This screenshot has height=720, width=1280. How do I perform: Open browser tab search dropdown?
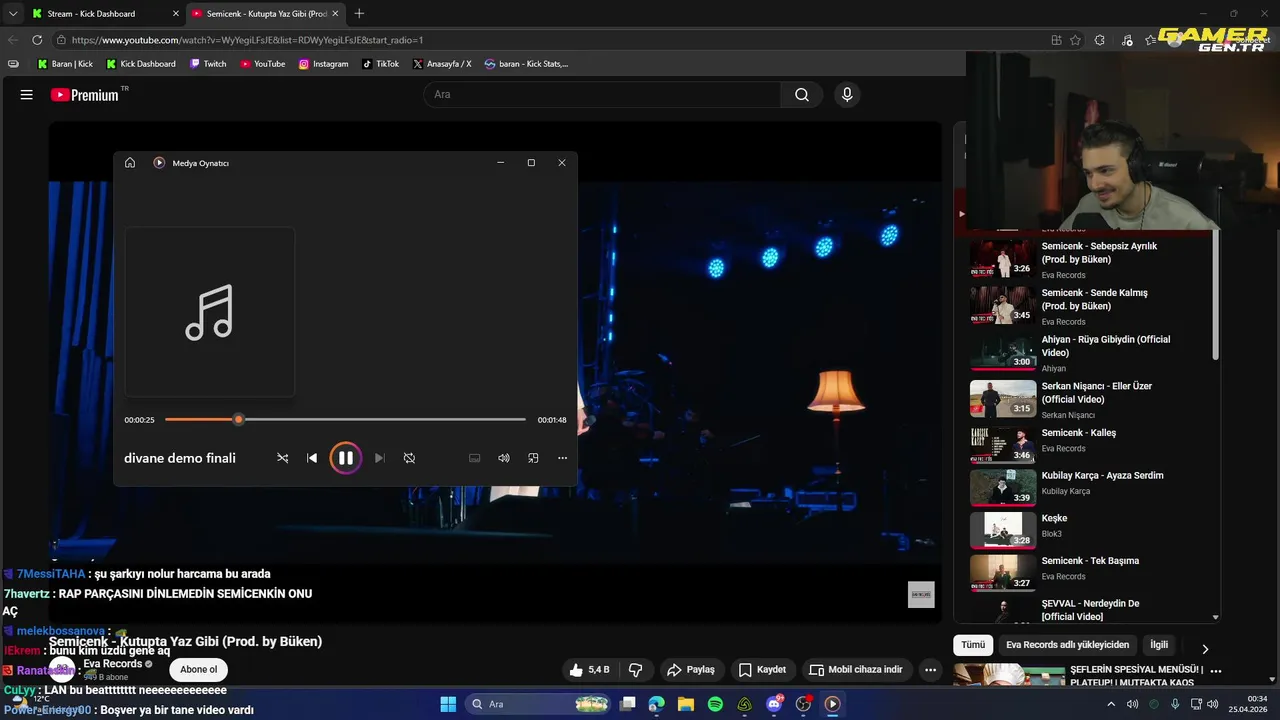(x=12, y=14)
